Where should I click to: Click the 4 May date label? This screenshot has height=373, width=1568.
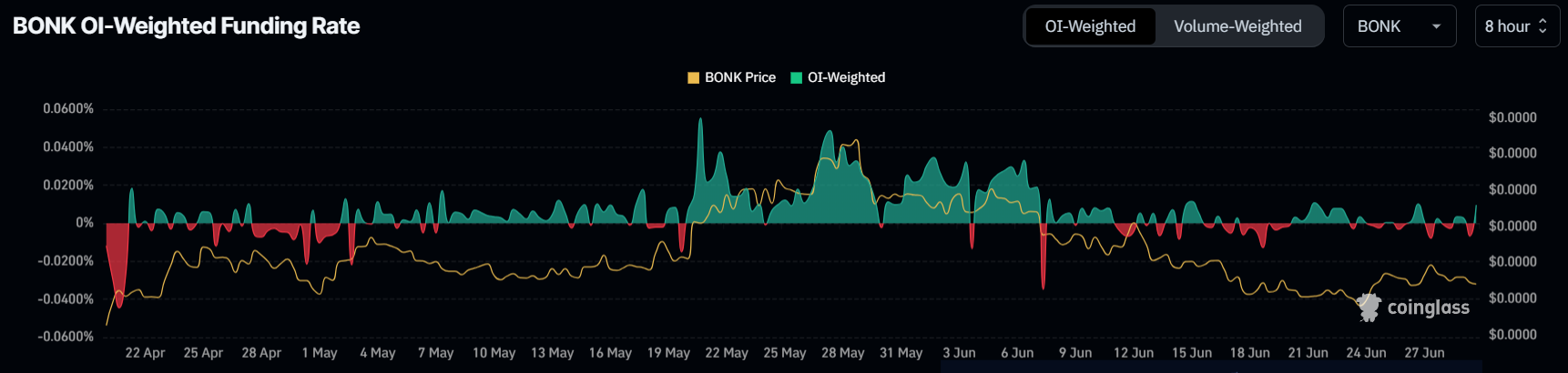(x=378, y=353)
